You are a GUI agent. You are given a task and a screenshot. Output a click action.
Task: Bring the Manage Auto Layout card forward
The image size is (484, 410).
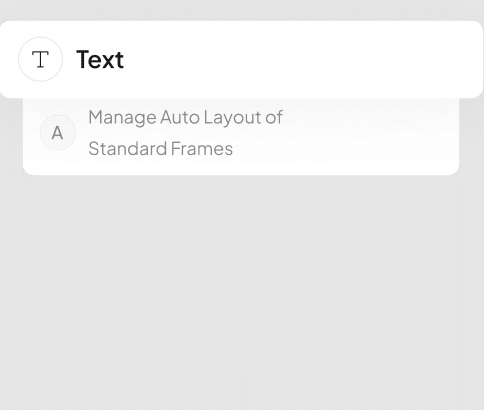coord(241,136)
